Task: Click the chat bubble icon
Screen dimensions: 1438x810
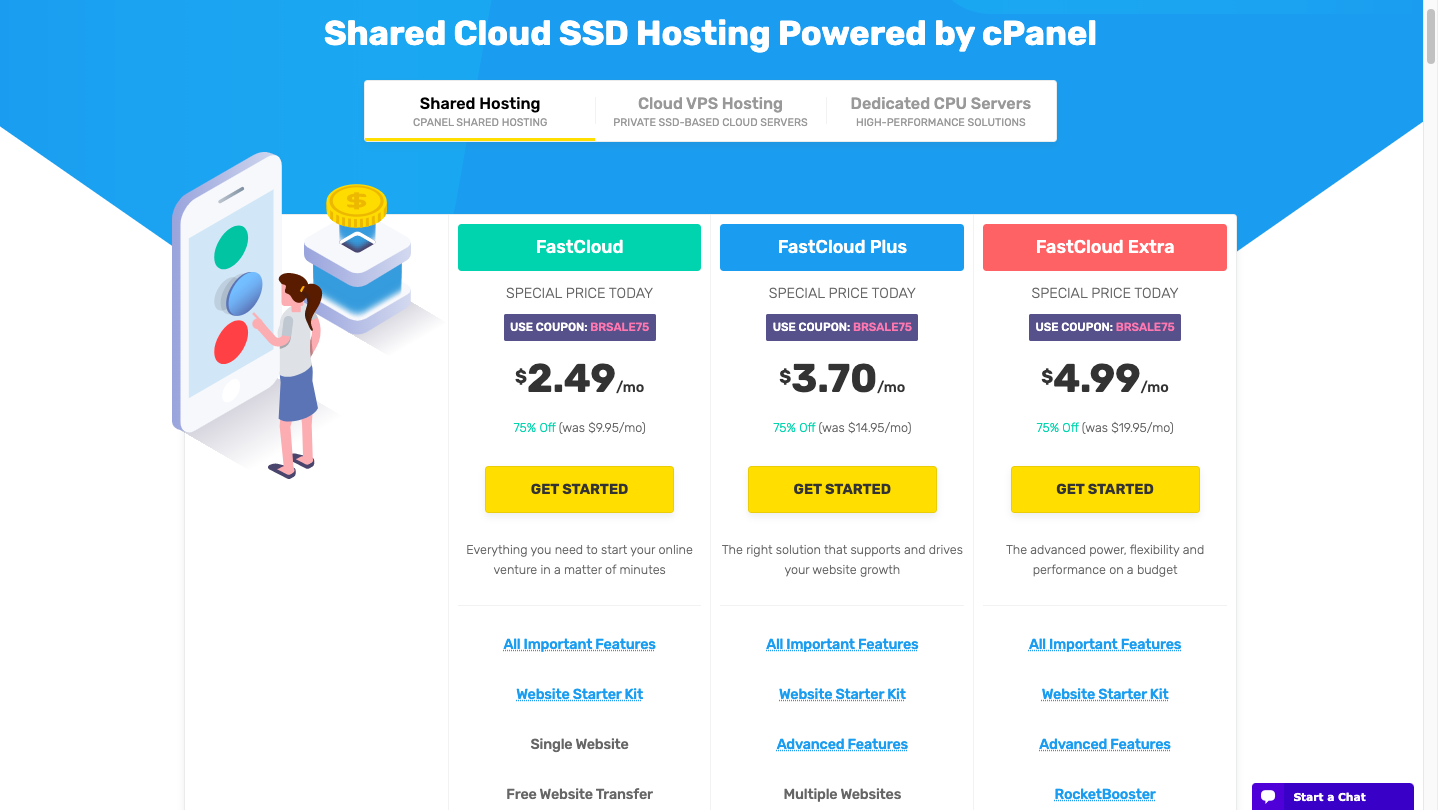Action: tap(1268, 797)
